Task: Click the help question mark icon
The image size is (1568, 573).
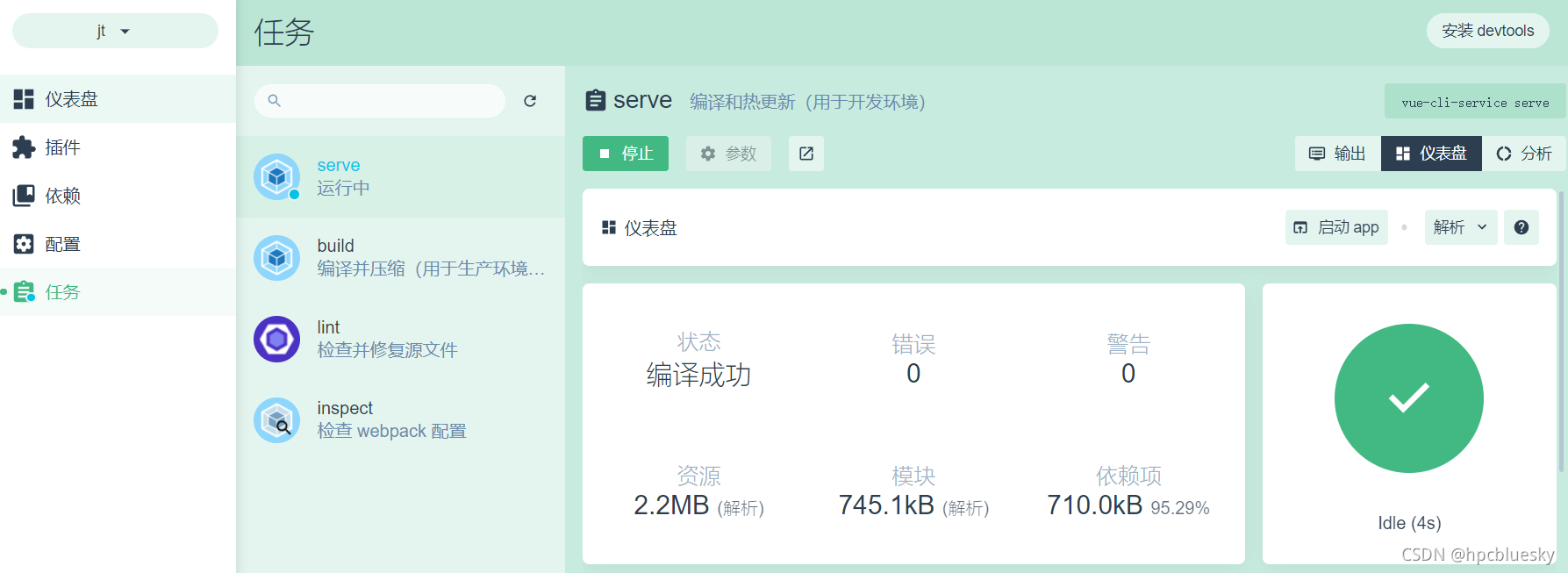Action: (x=1521, y=227)
